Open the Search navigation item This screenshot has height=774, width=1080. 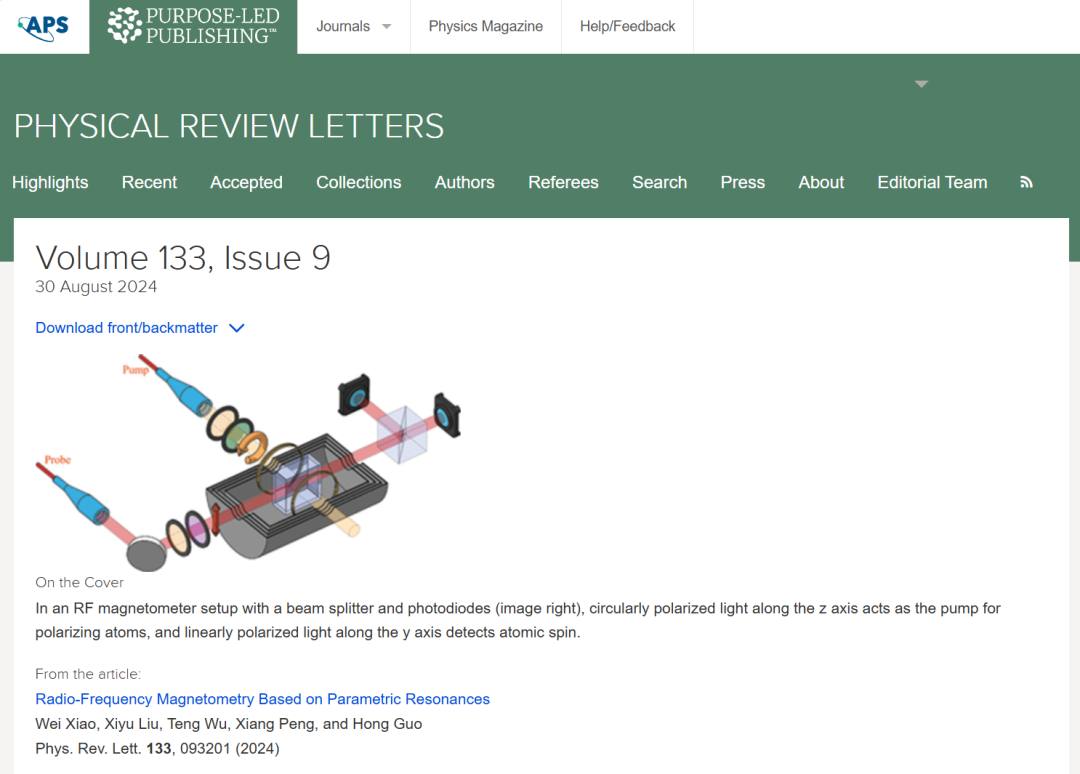(660, 182)
